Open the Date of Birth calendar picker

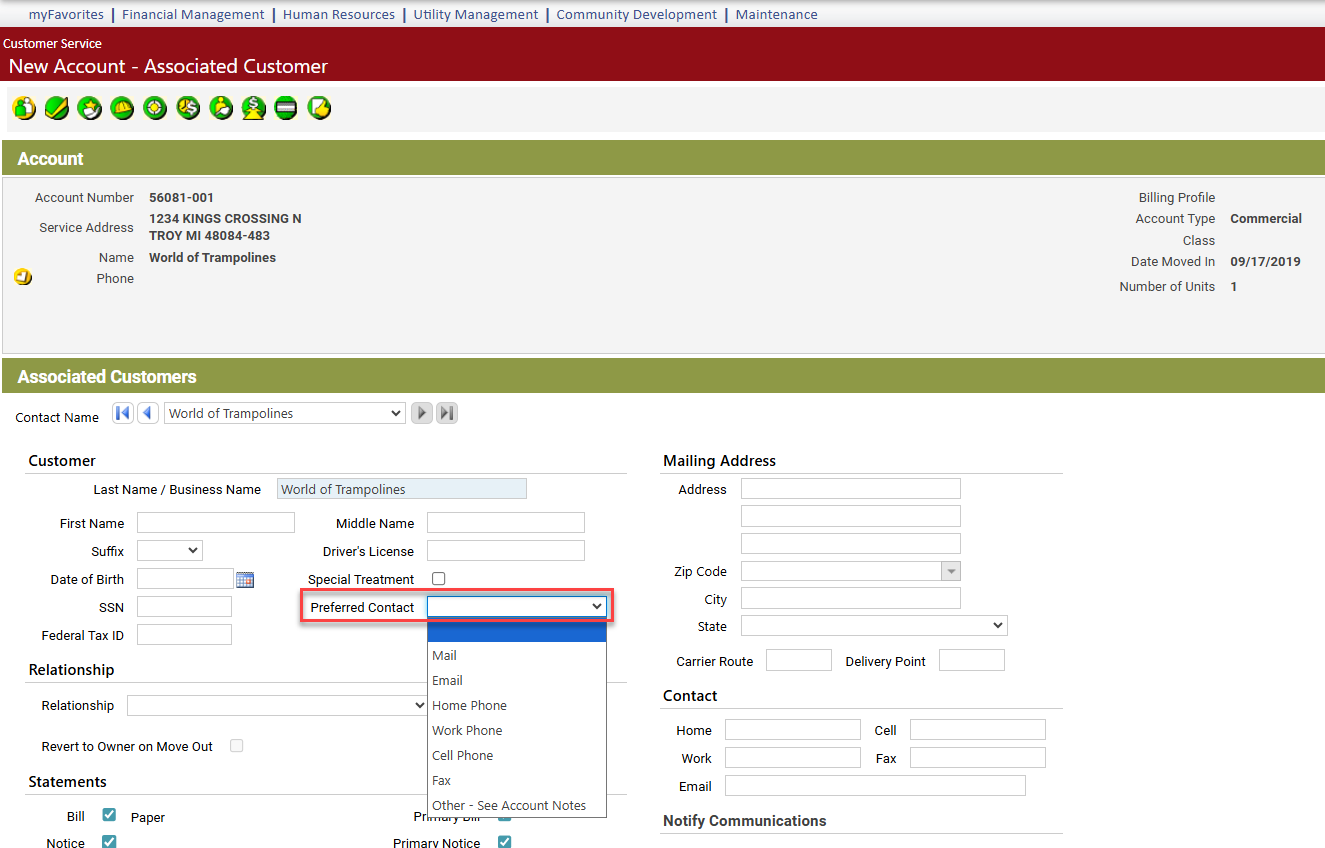coord(245,580)
